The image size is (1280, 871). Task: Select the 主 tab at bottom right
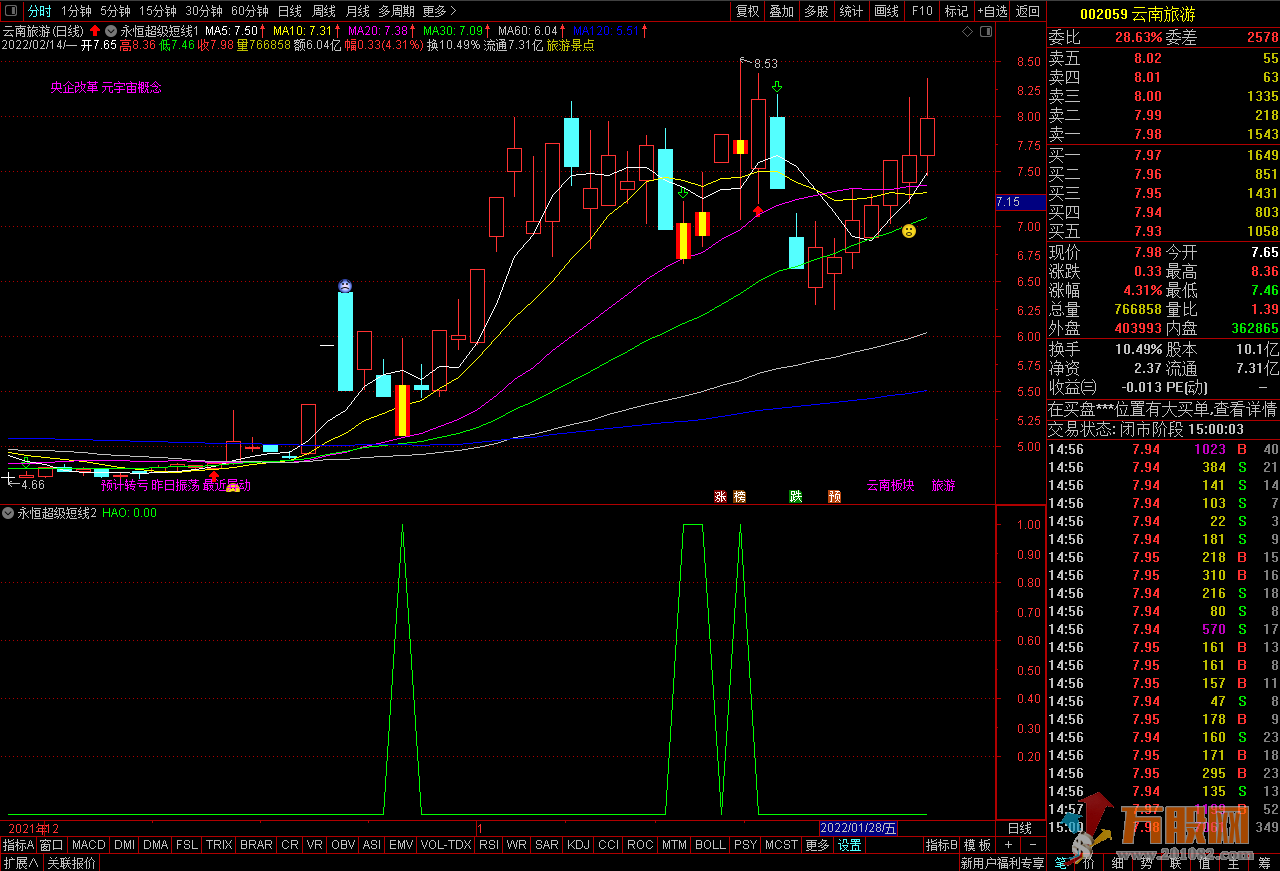click(x=1233, y=862)
